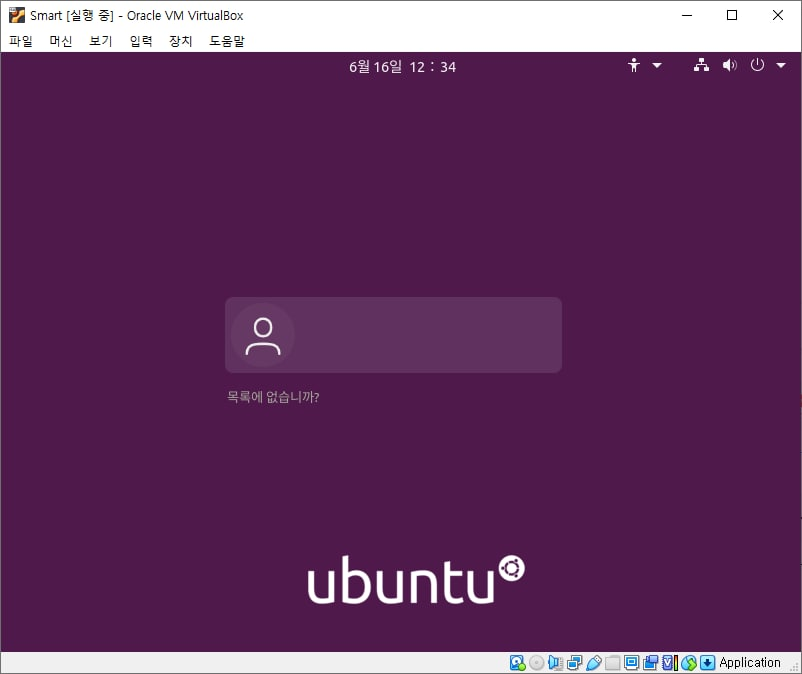Screen dimensions: 802x674
Task: Select the user account on login screen
Action: click(x=393, y=335)
